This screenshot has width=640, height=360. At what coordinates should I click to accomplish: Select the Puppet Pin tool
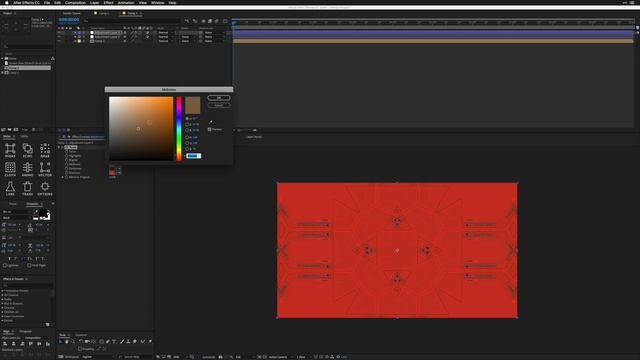150,342
